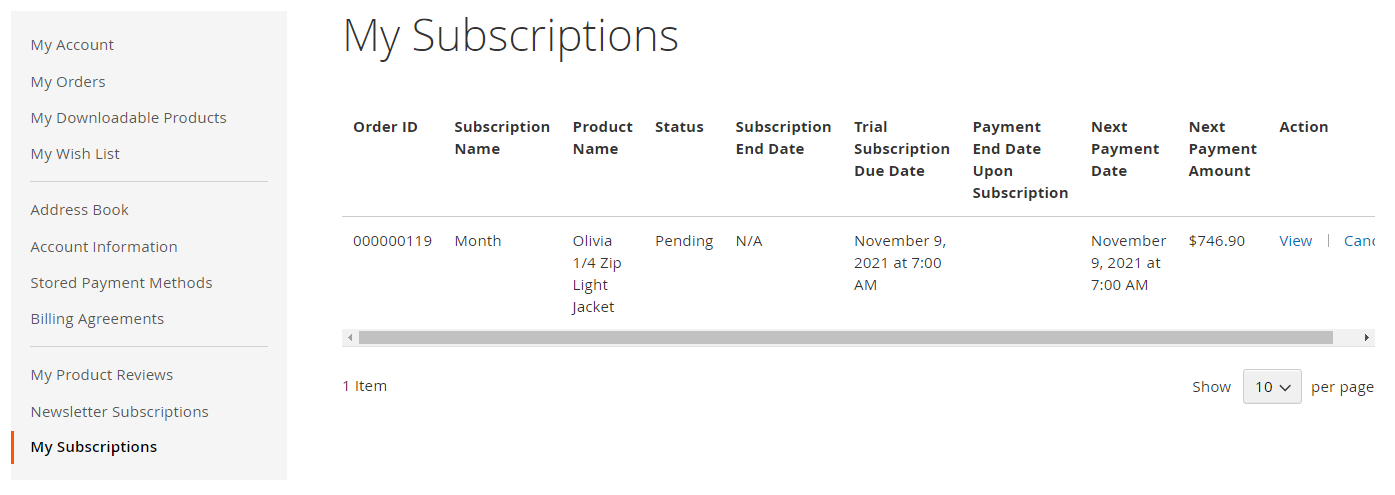Open My Account in sidebar
1395x495 pixels.
(x=72, y=45)
